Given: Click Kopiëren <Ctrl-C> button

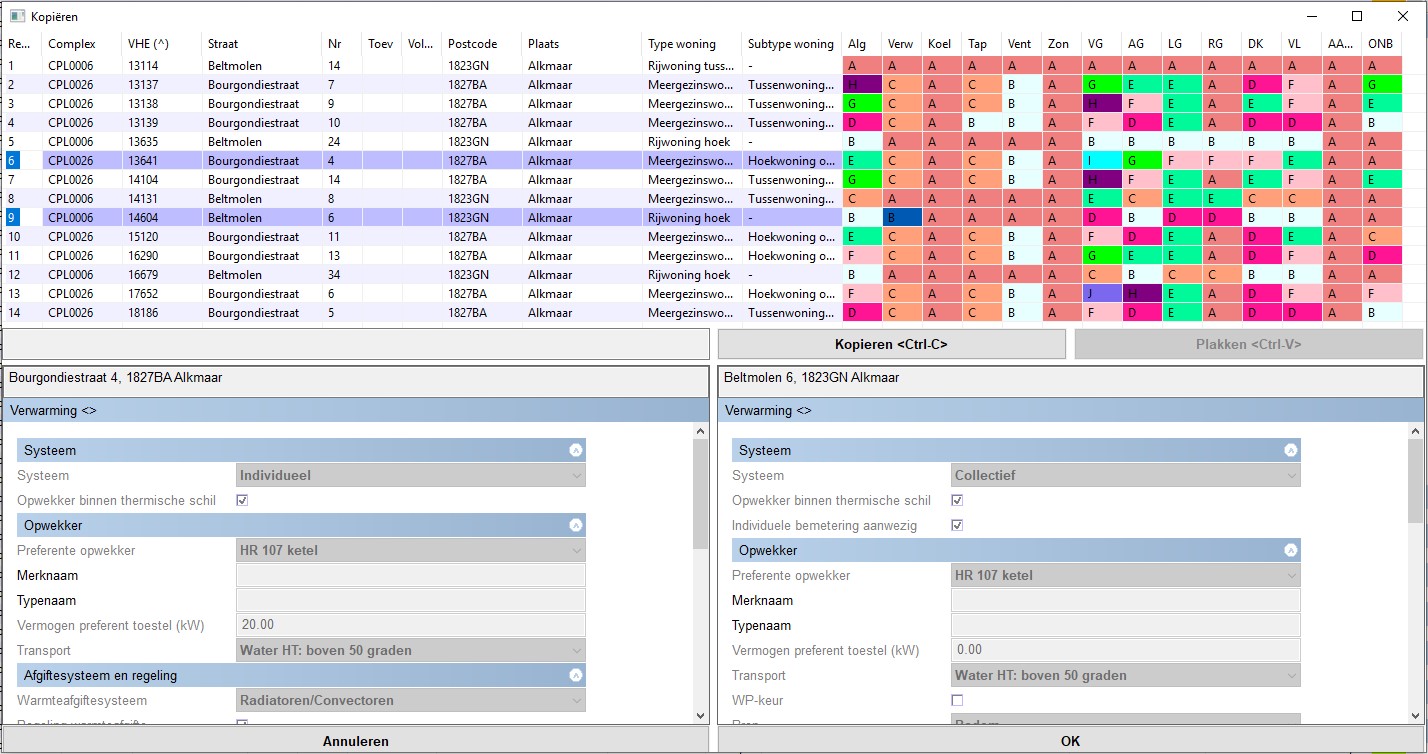Looking at the screenshot, I should point(892,344).
